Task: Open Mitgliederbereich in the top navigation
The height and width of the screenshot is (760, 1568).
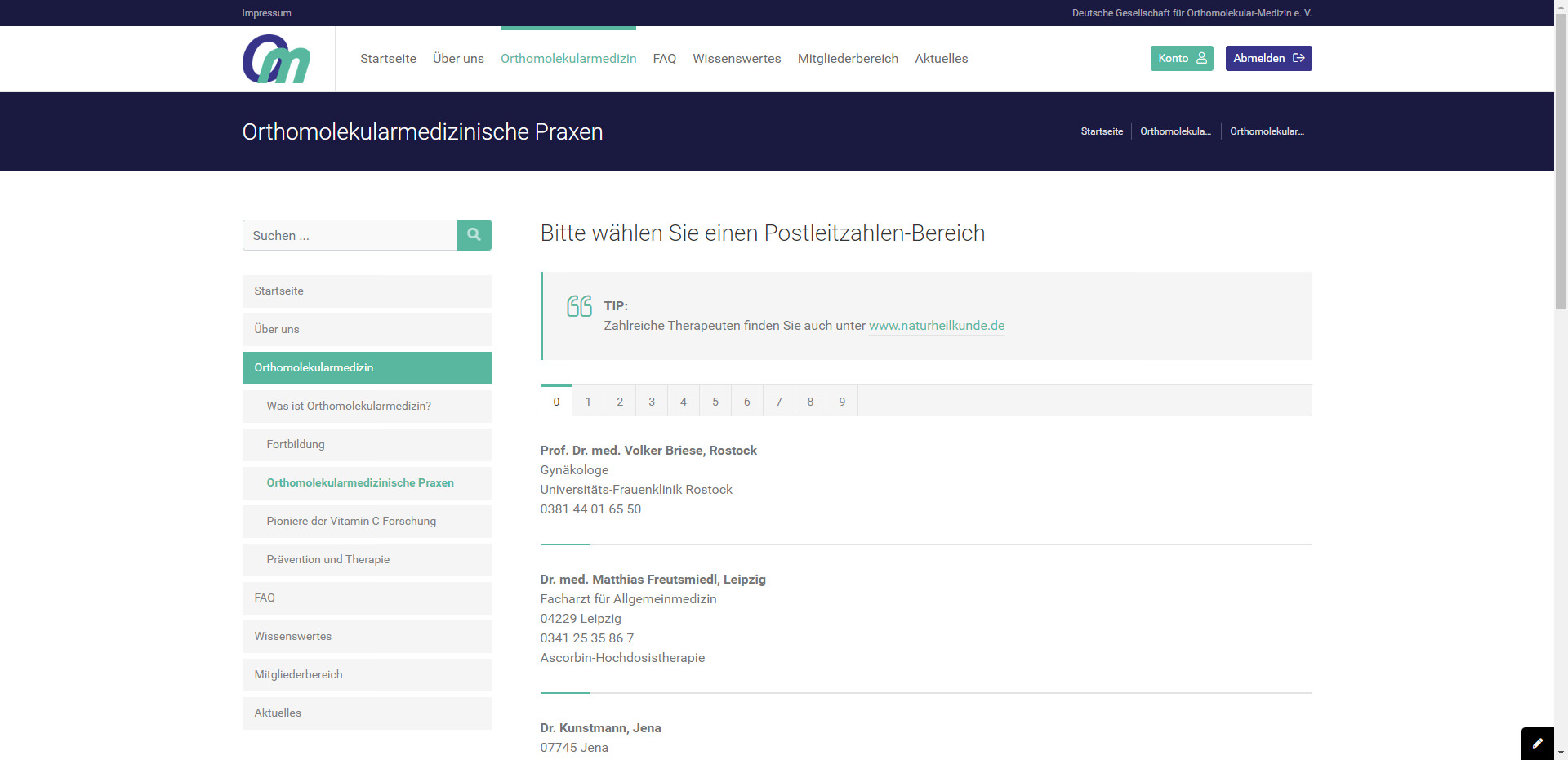Action: tap(848, 59)
